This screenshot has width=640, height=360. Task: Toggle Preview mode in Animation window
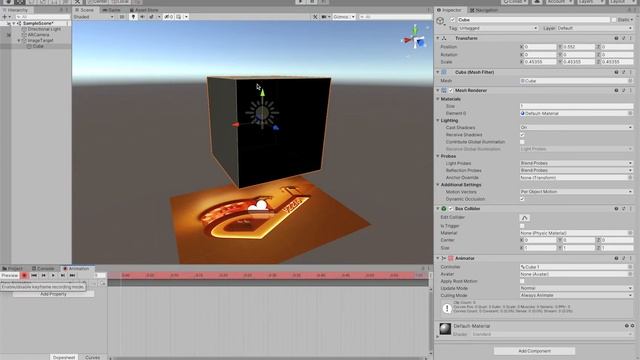(x=10, y=276)
